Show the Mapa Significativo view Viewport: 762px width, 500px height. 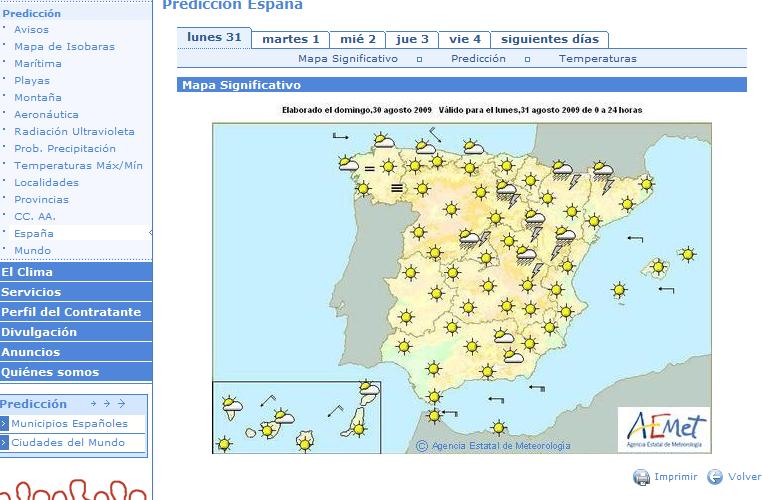coord(348,59)
